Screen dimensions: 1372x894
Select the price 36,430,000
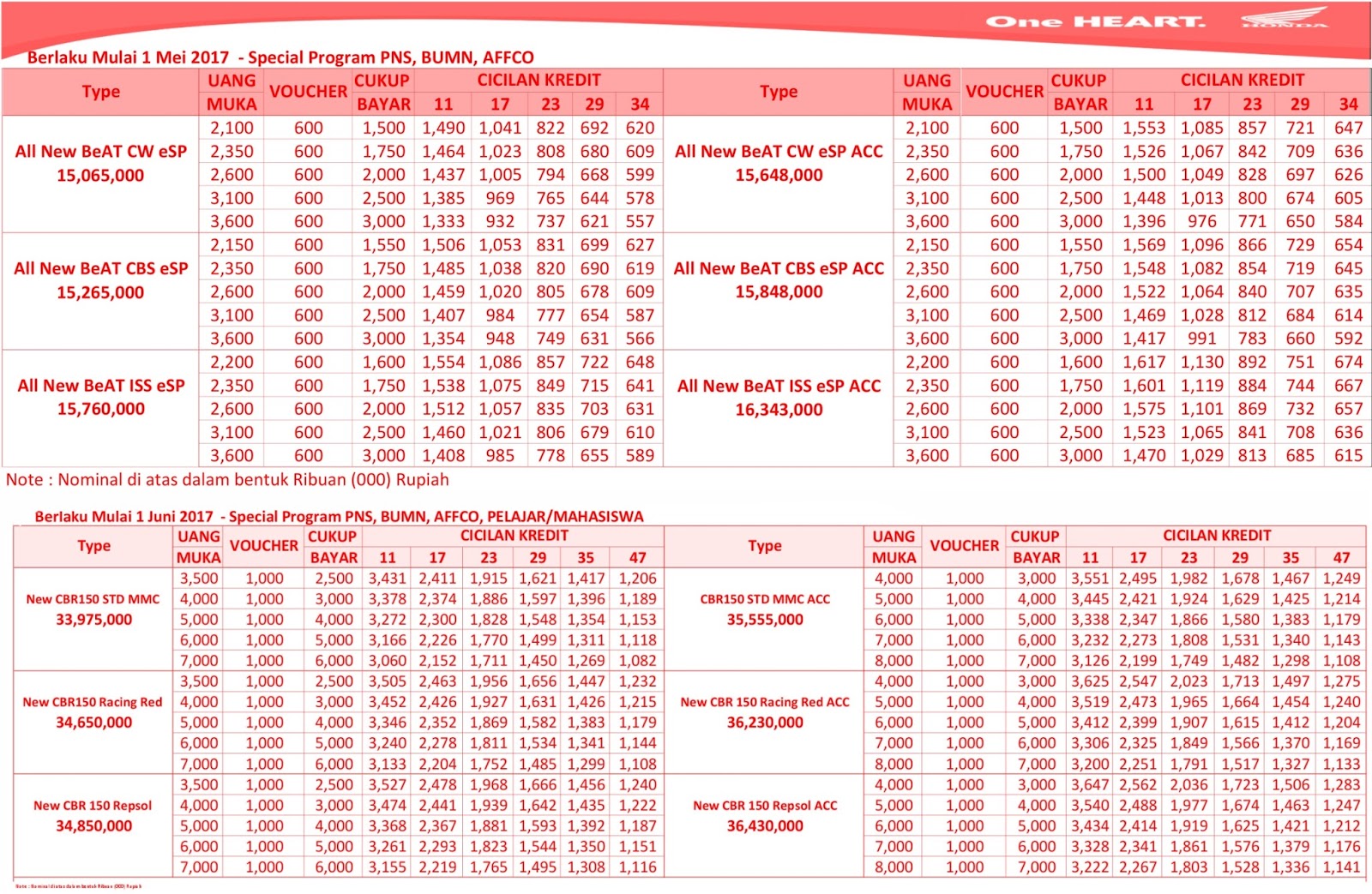[765, 826]
